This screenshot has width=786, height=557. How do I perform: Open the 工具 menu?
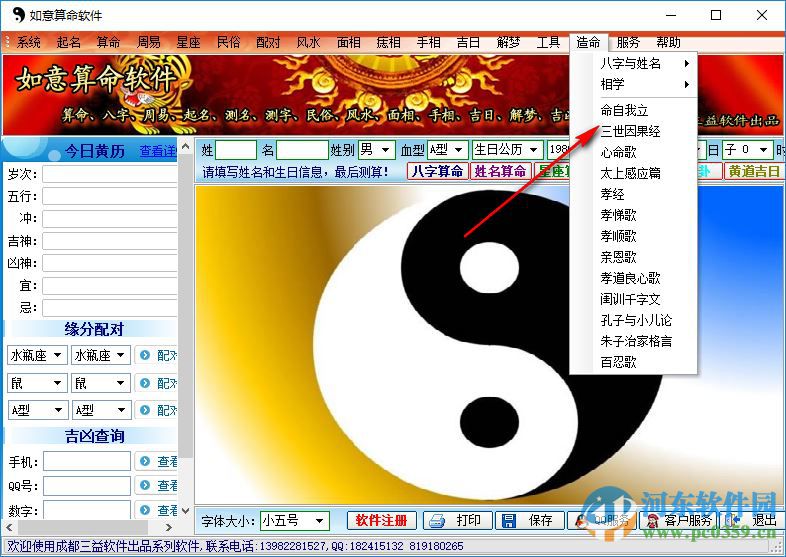(548, 42)
